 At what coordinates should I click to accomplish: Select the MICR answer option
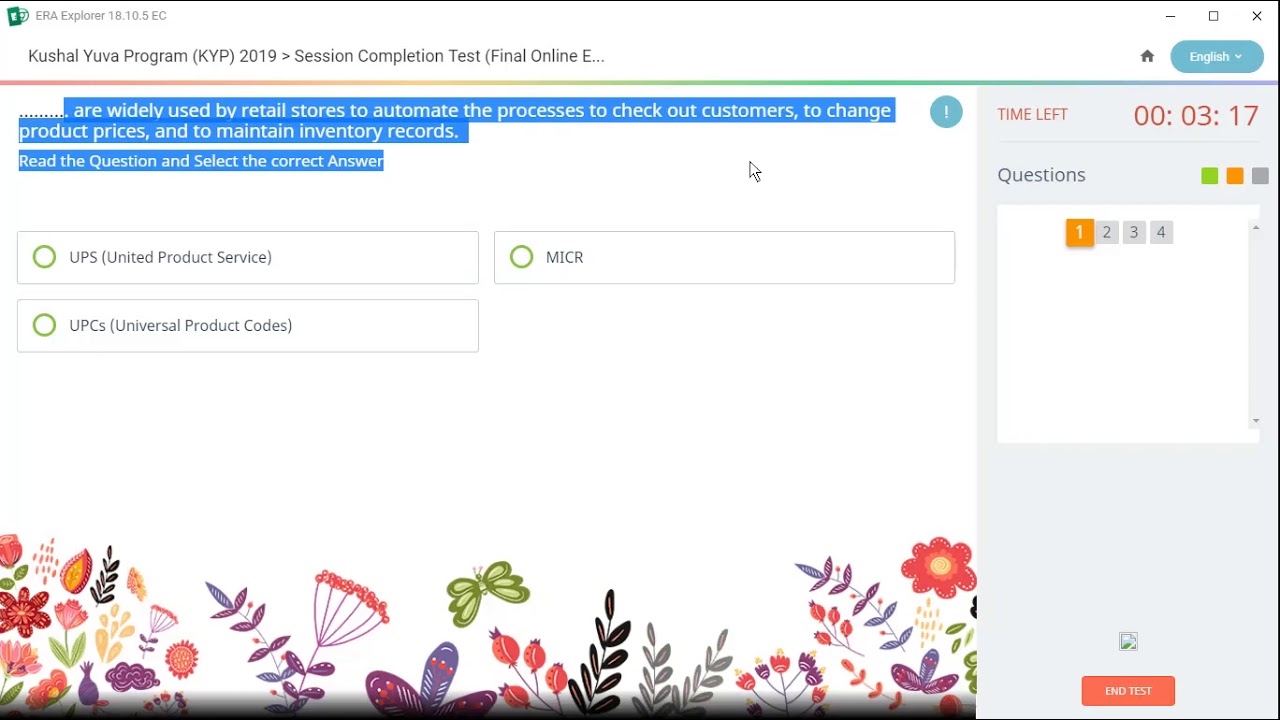coord(724,258)
